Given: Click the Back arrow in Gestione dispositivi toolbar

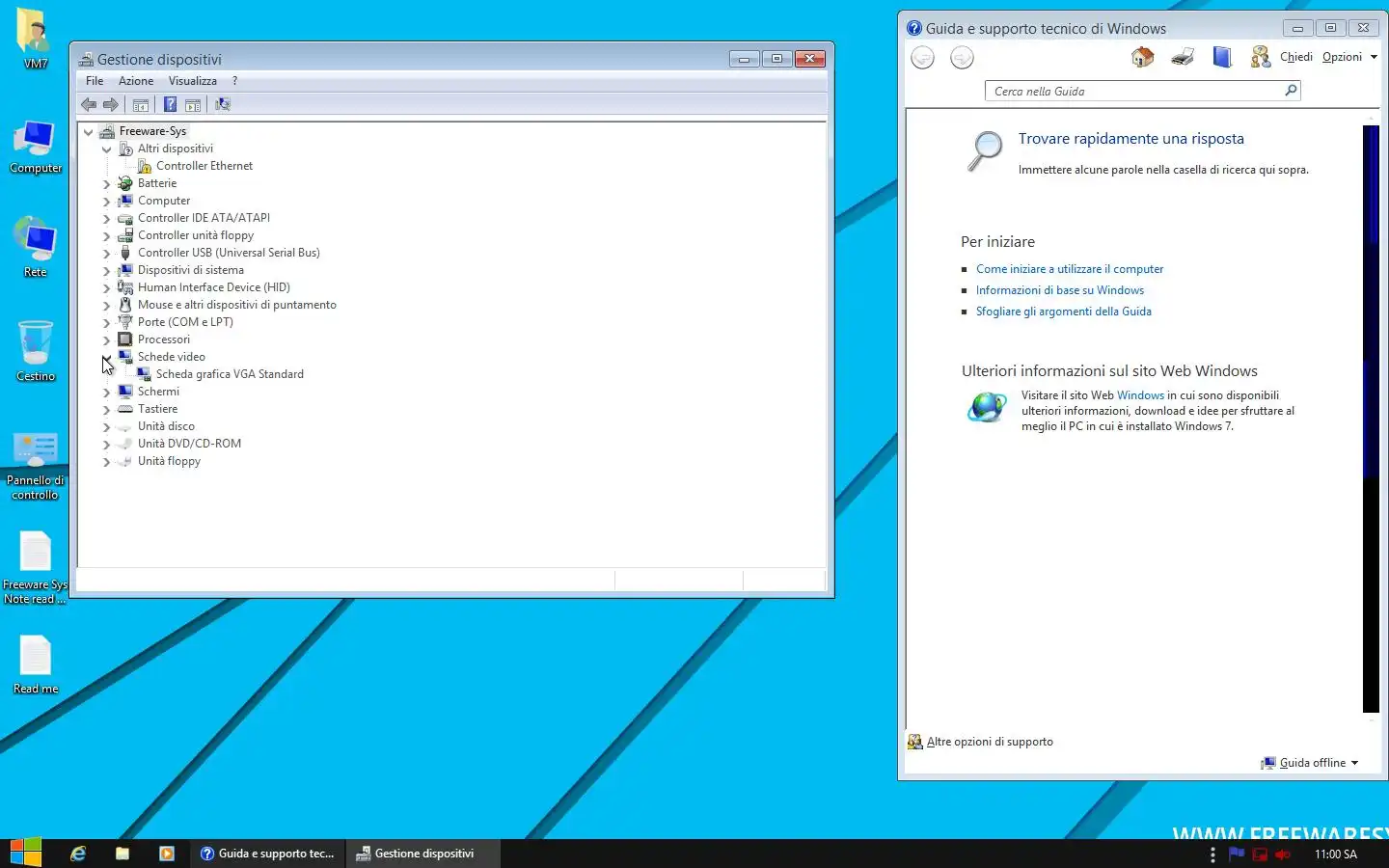Looking at the screenshot, I should pyautogui.click(x=89, y=104).
